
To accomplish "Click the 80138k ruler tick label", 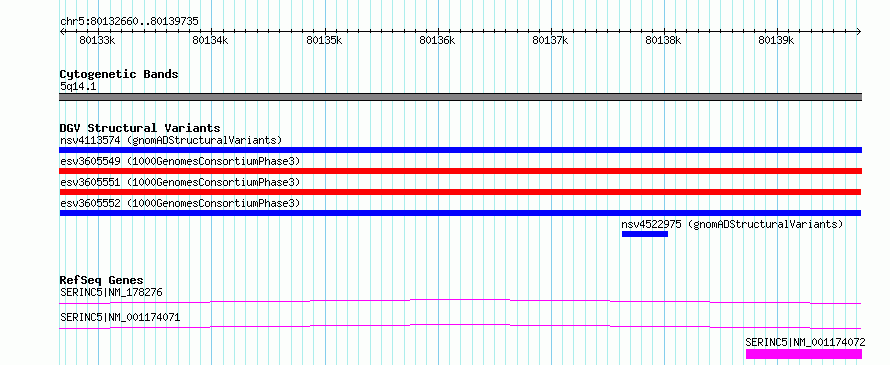I will click(664, 41).
